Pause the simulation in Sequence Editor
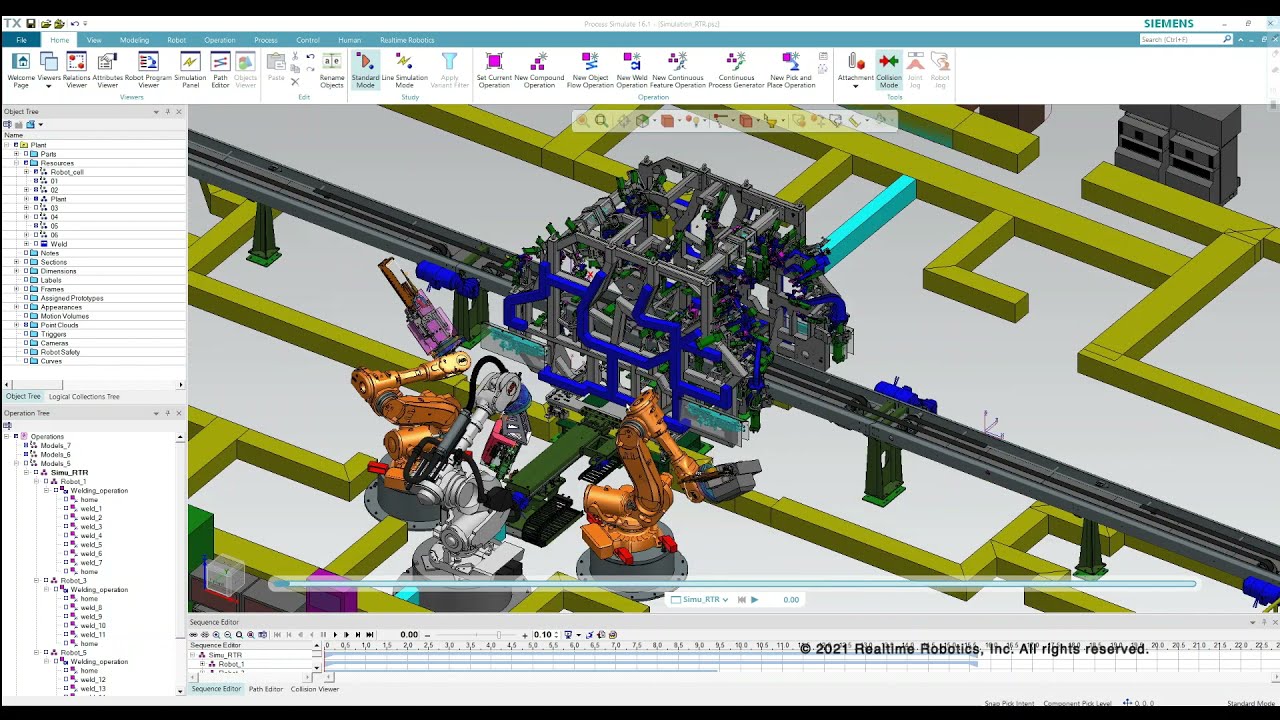The height and width of the screenshot is (720, 1280). point(323,635)
